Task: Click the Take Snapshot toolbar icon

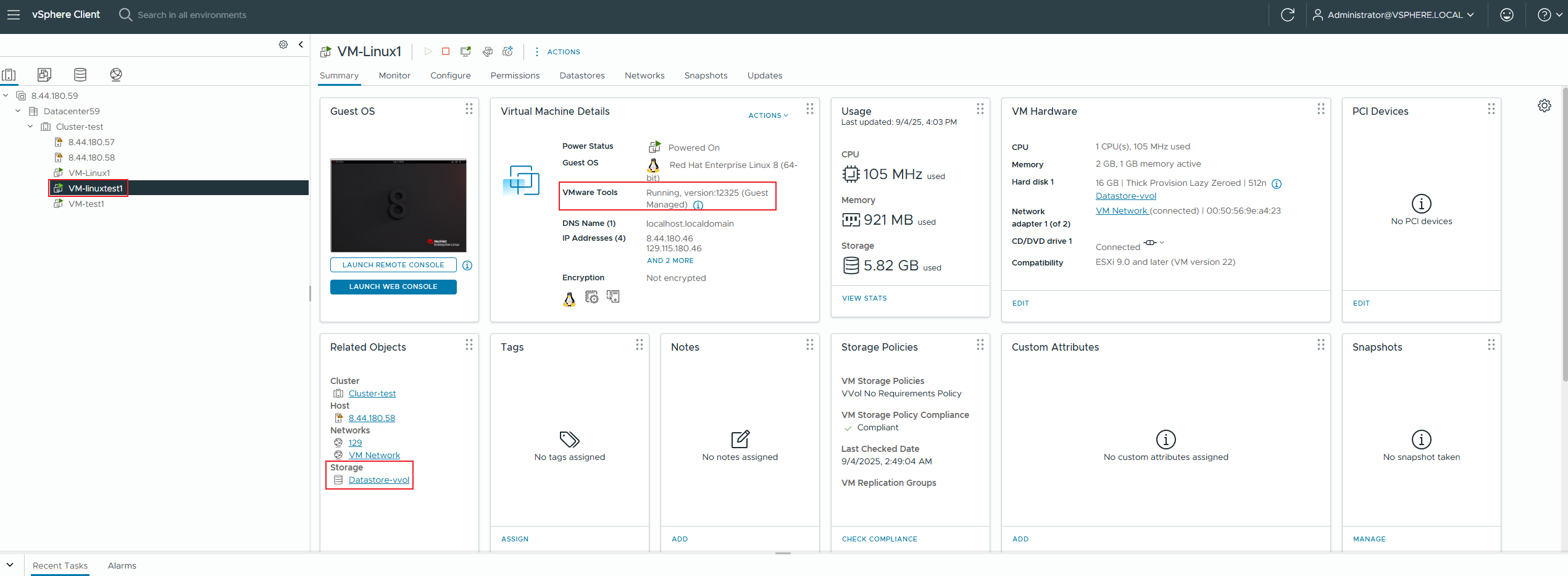Action: coord(508,51)
